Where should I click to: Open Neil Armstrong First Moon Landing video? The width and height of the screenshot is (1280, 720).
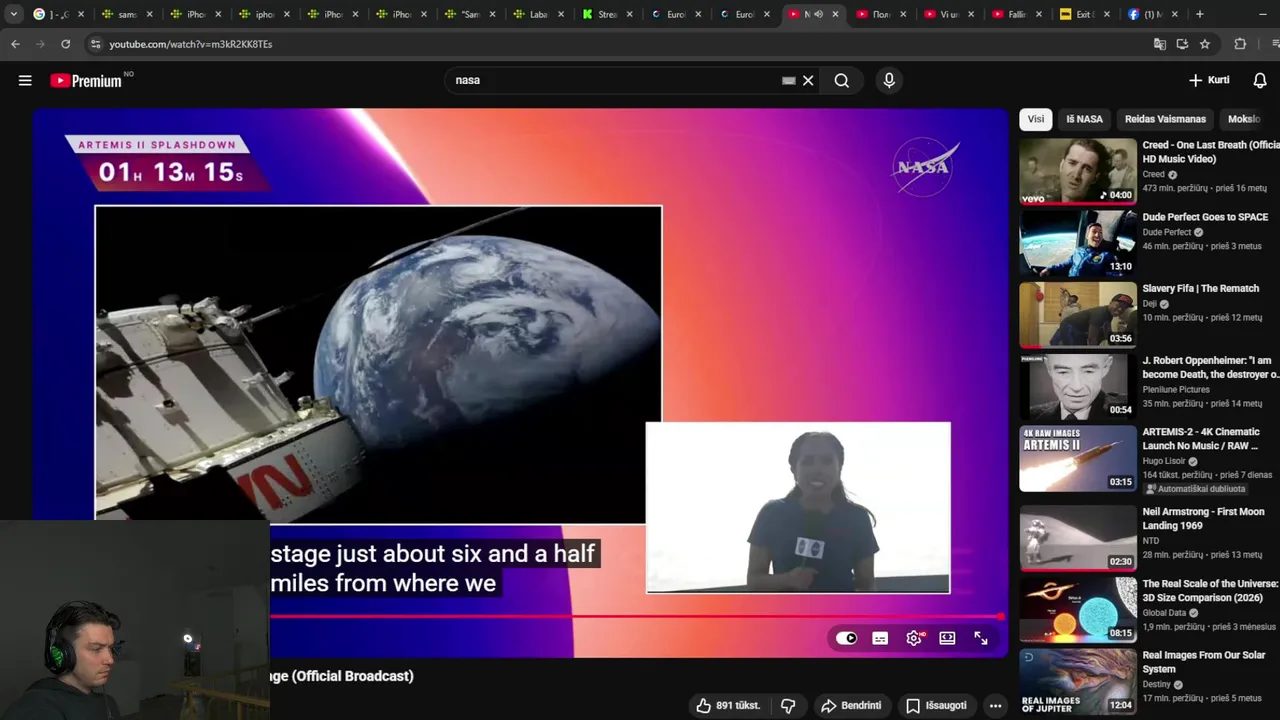(x=1203, y=518)
